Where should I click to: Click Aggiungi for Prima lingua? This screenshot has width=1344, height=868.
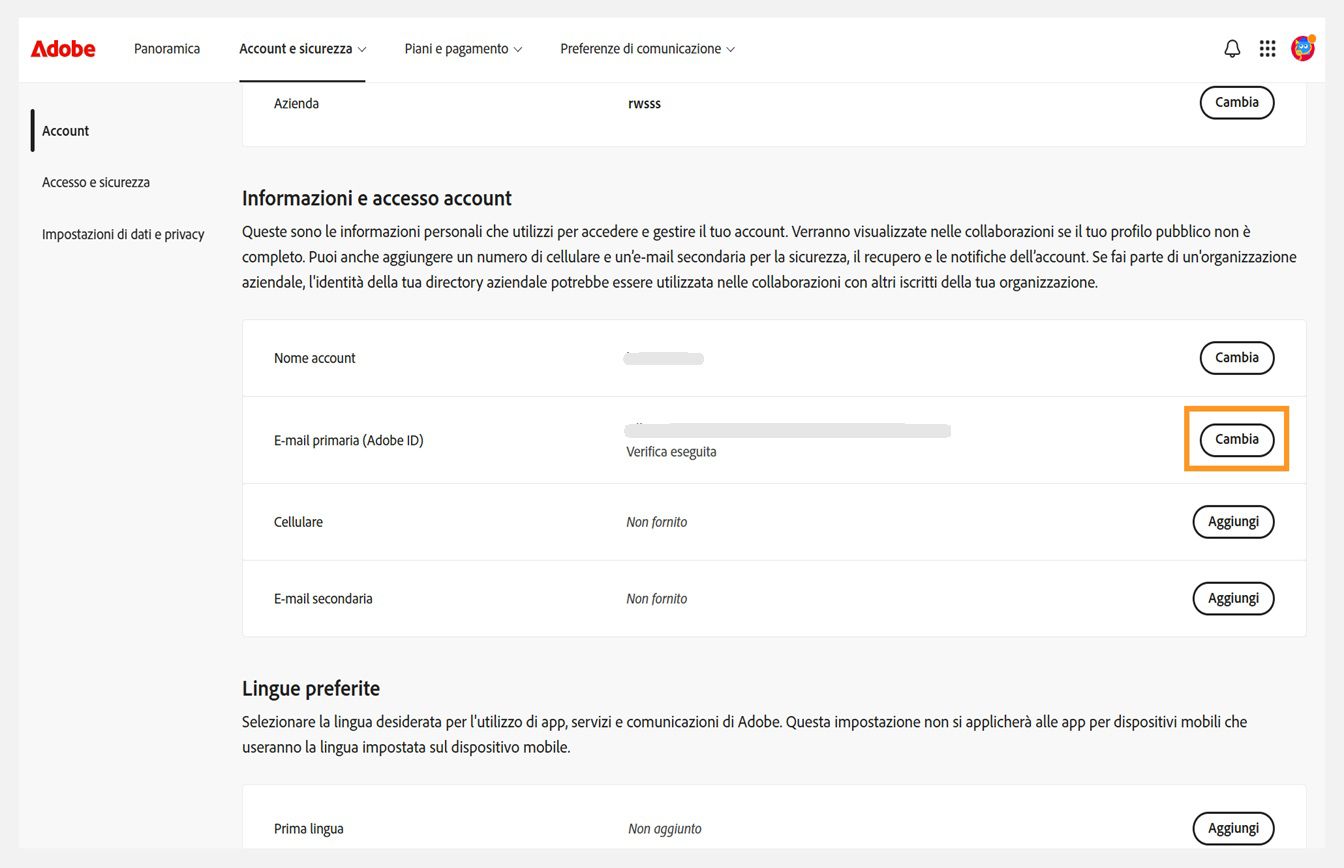coord(1233,828)
